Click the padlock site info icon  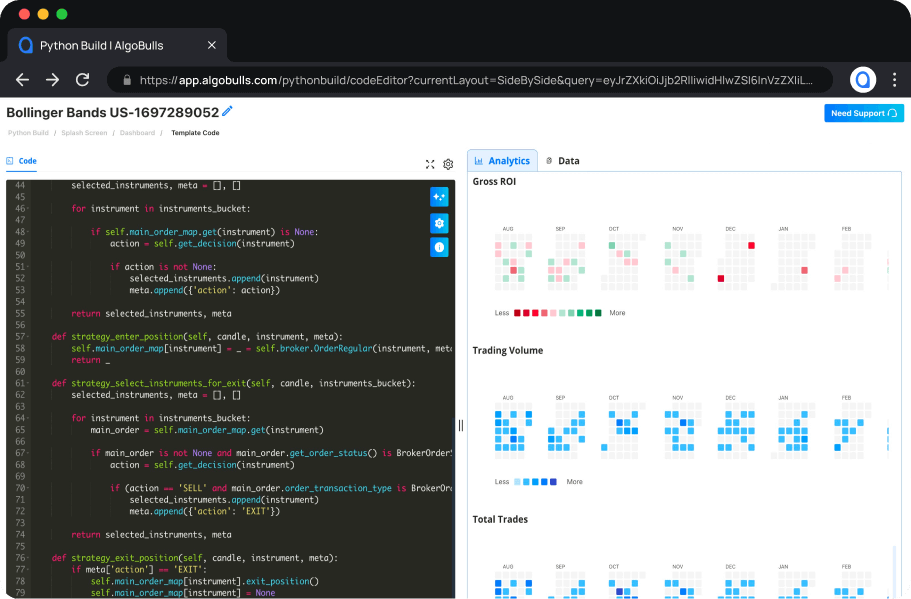pos(127,80)
